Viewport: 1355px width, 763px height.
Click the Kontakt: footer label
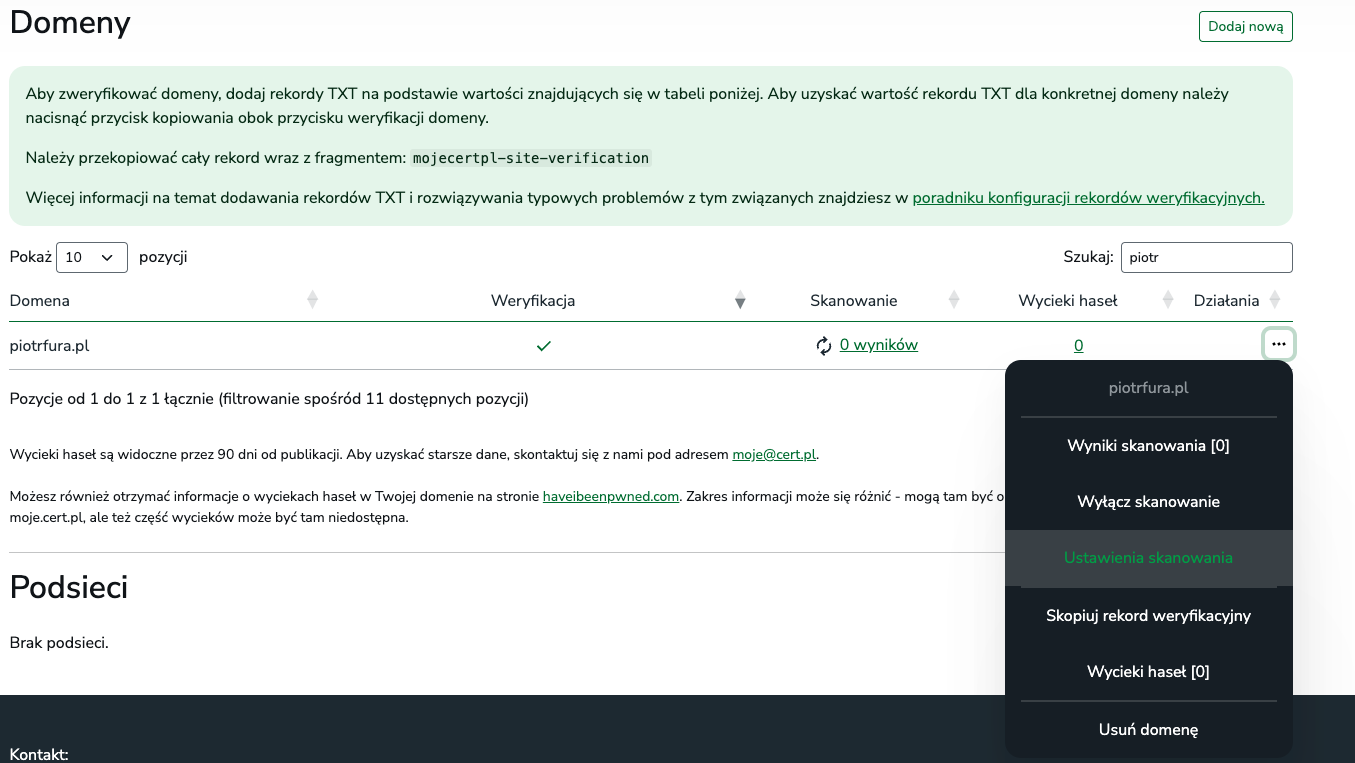coord(39,754)
